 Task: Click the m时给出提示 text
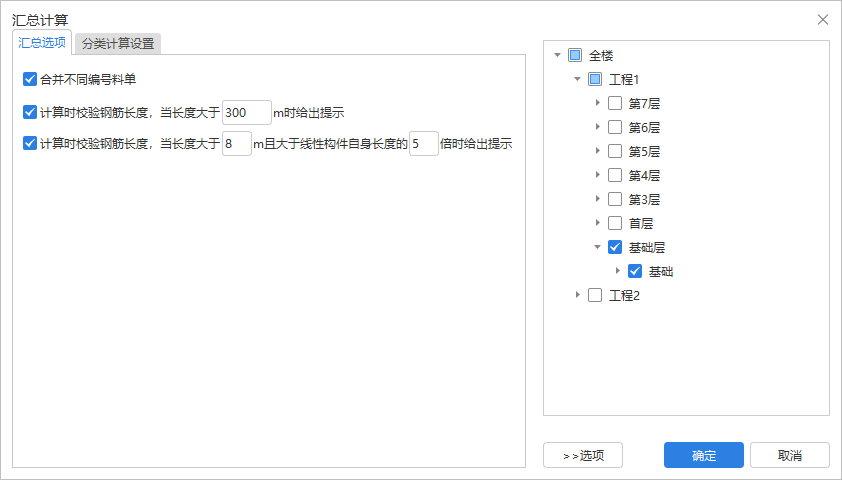point(309,113)
